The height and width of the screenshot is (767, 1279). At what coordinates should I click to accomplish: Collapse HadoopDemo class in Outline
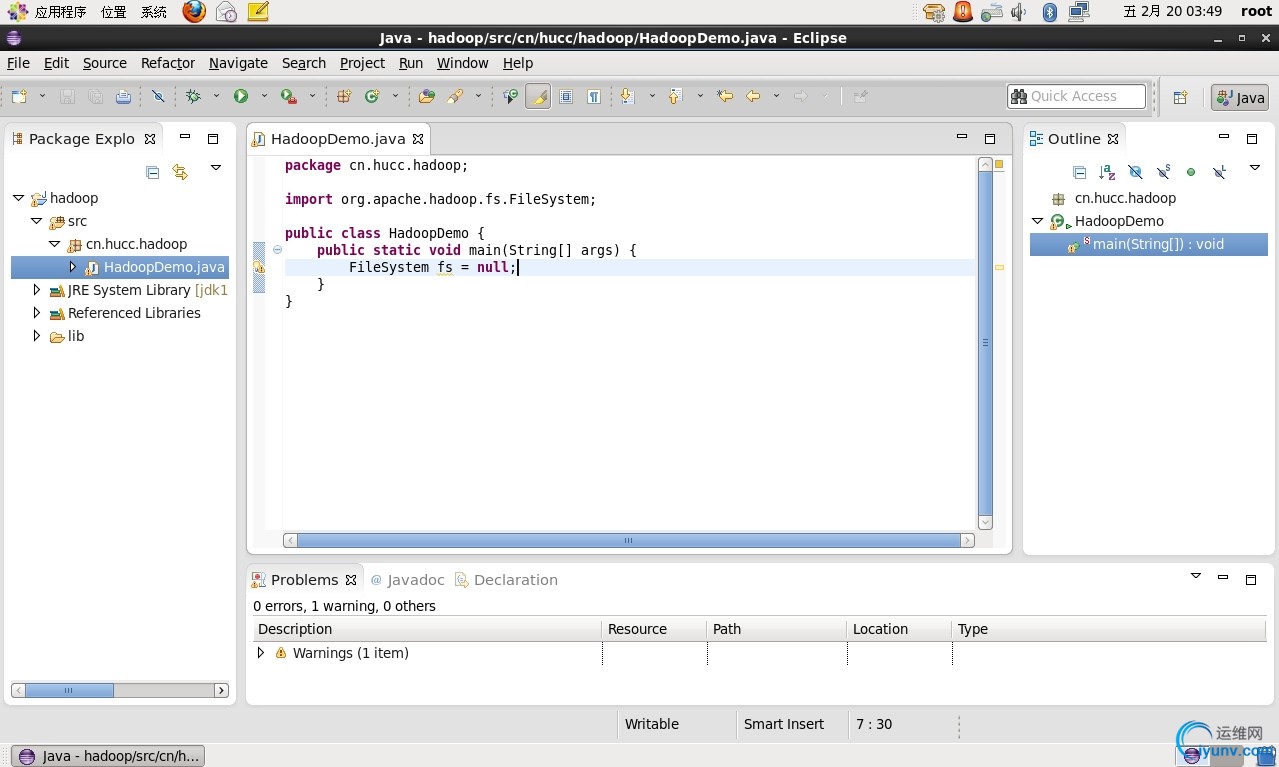tap(1037, 221)
